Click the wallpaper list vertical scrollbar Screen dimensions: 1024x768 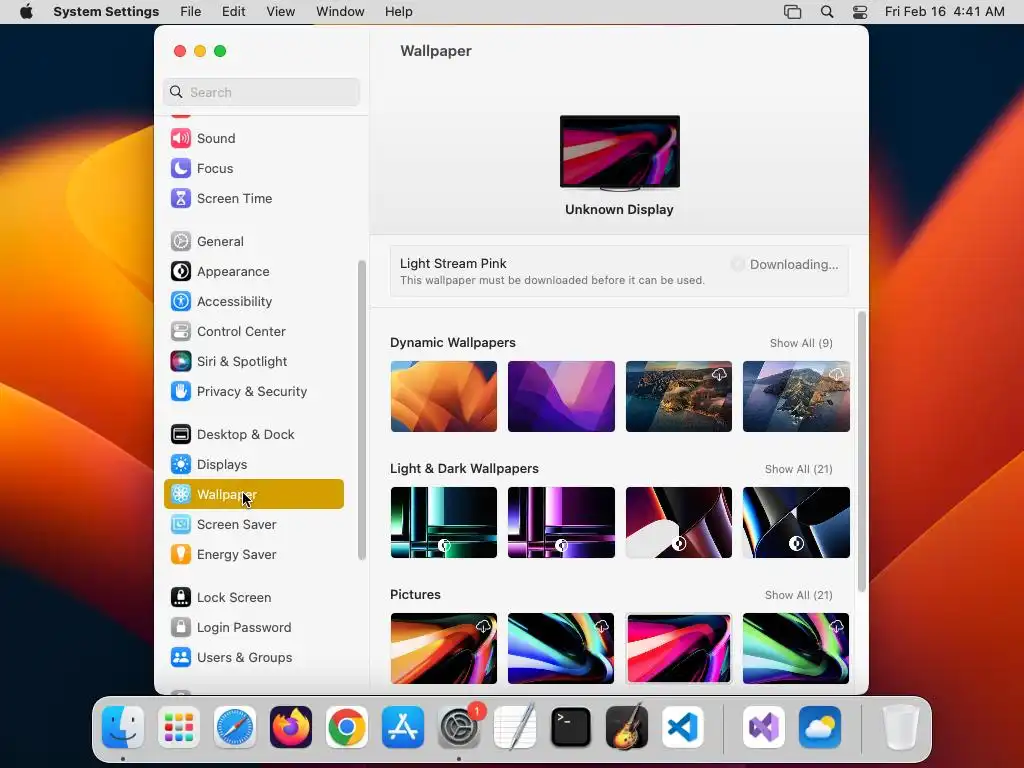click(x=862, y=452)
